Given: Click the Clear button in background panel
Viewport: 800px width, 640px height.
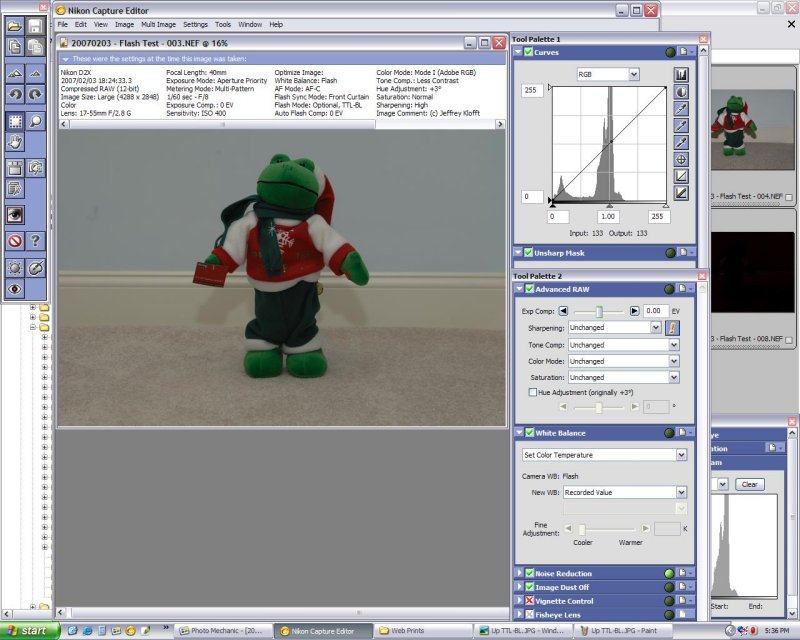Looking at the screenshot, I should (749, 484).
